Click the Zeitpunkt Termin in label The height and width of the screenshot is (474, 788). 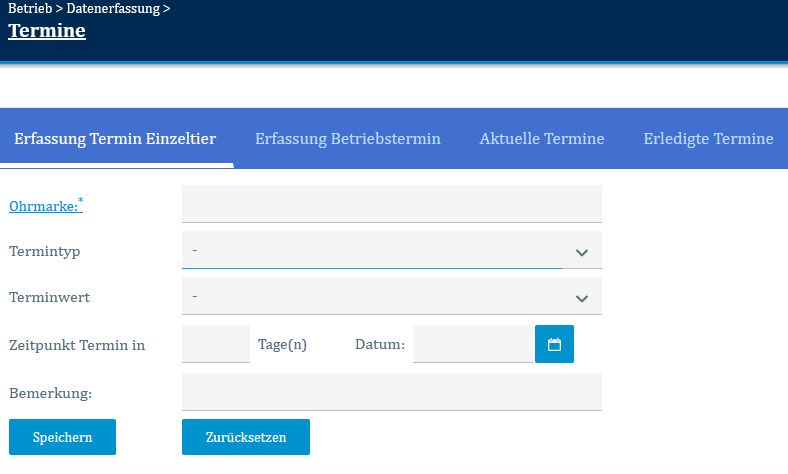(77, 345)
